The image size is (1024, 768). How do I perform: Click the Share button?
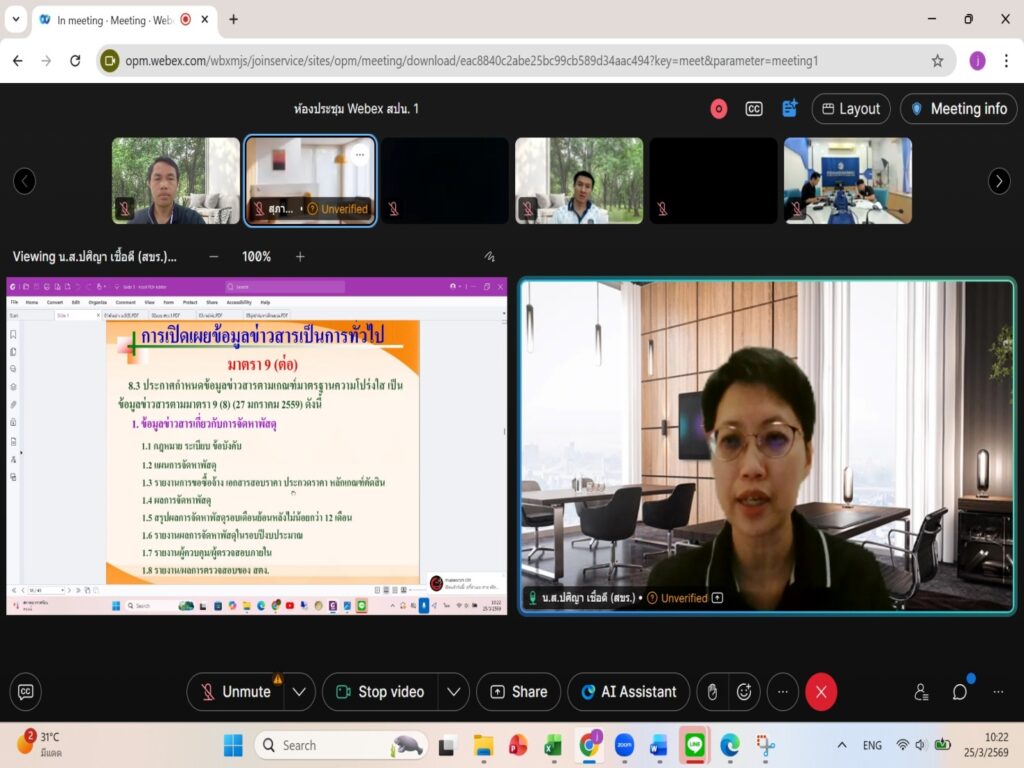519,692
